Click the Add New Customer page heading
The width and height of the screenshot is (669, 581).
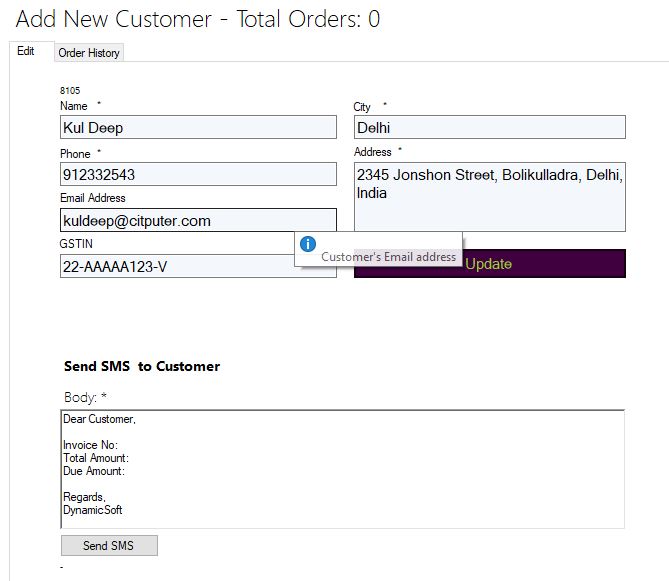pos(198,19)
